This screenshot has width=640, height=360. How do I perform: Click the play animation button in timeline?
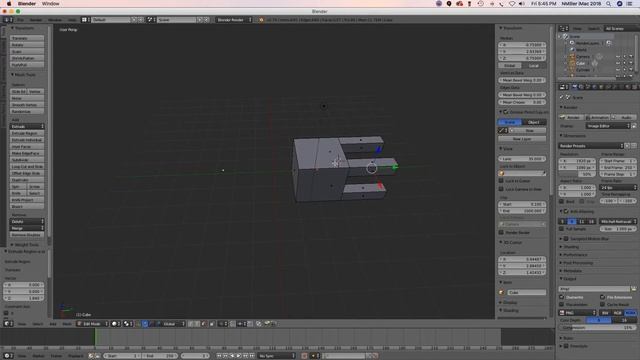(x=239, y=356)
